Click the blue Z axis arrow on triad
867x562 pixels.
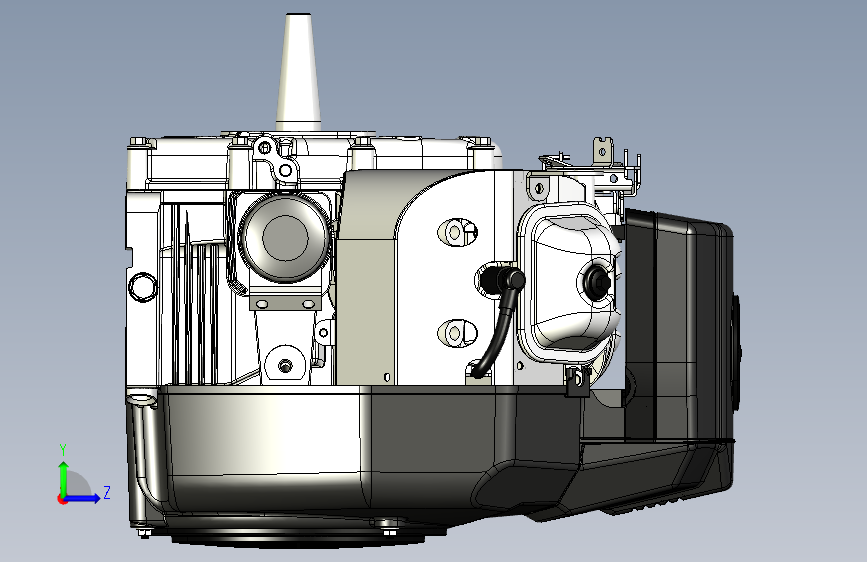tap(83, 498)
